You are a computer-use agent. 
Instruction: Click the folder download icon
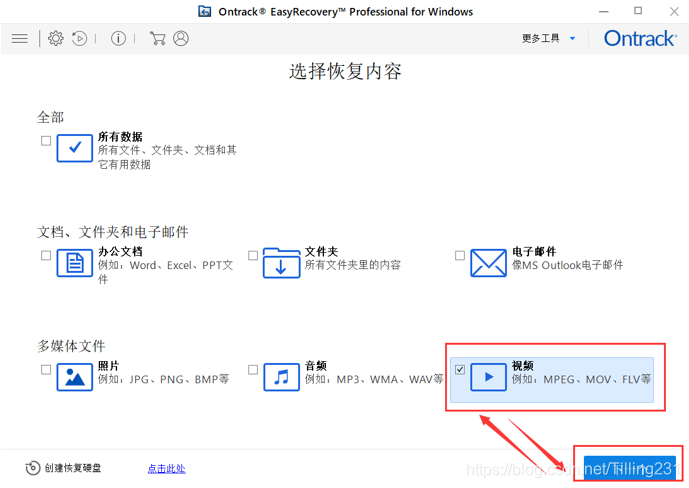[281, 263]
